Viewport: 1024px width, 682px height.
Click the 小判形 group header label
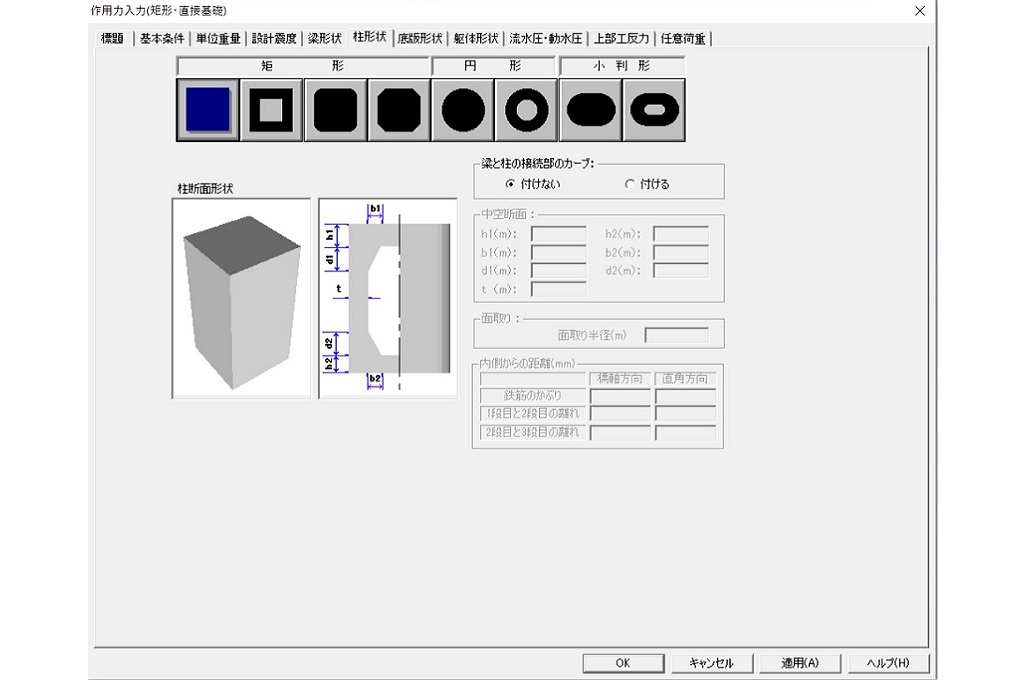pos(622,66)
